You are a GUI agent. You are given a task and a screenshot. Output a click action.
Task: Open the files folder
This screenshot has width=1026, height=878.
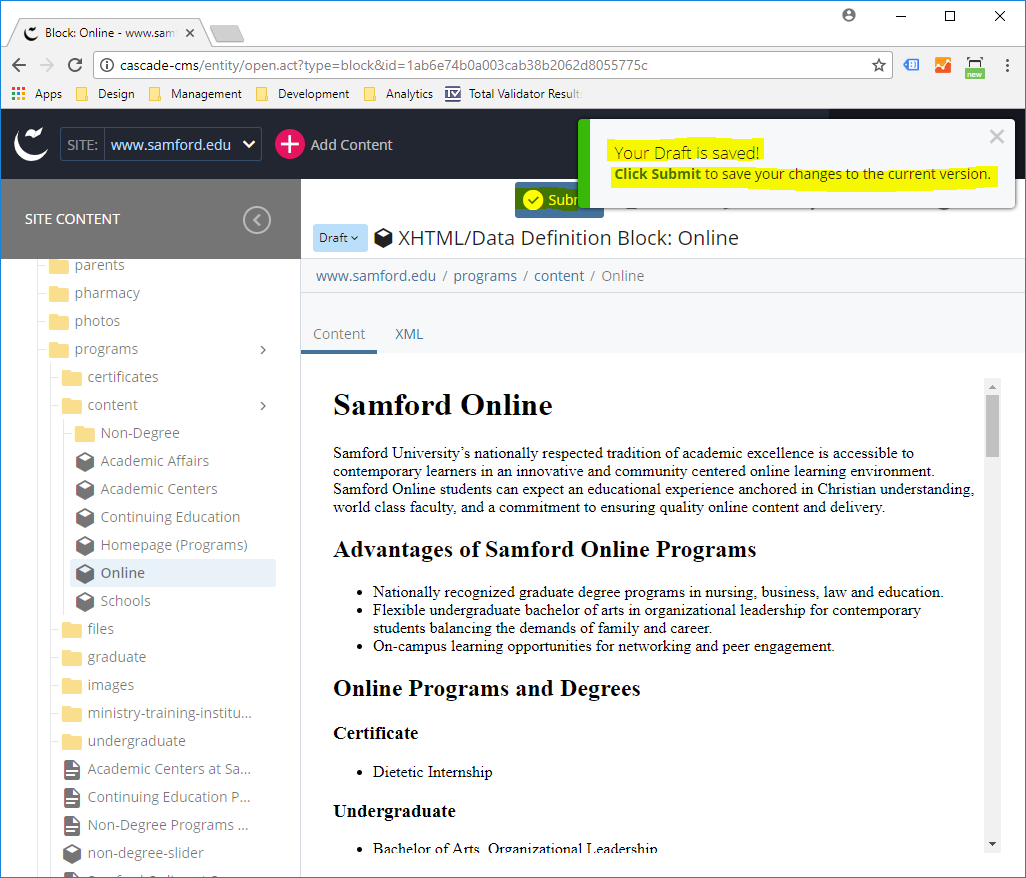tap(88, 629)
